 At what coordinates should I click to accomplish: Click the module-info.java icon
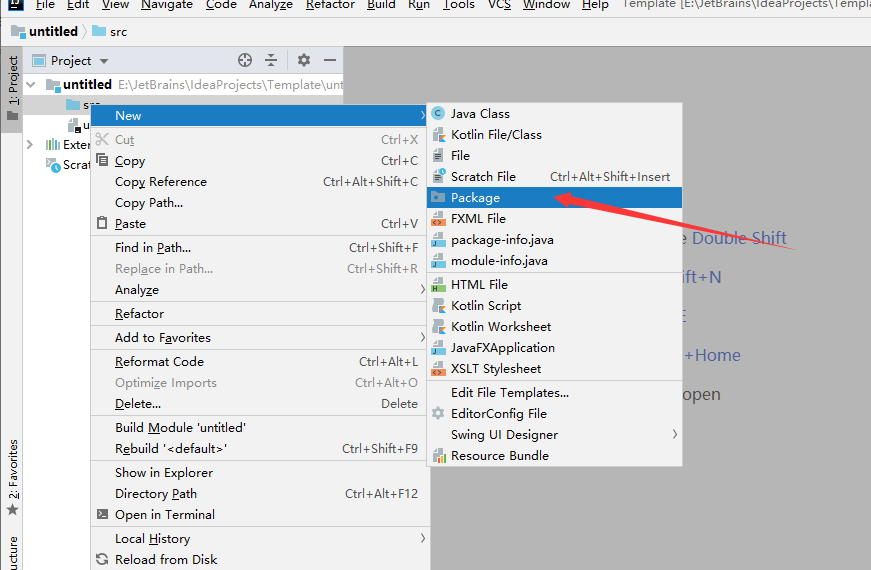coord(438,261)
